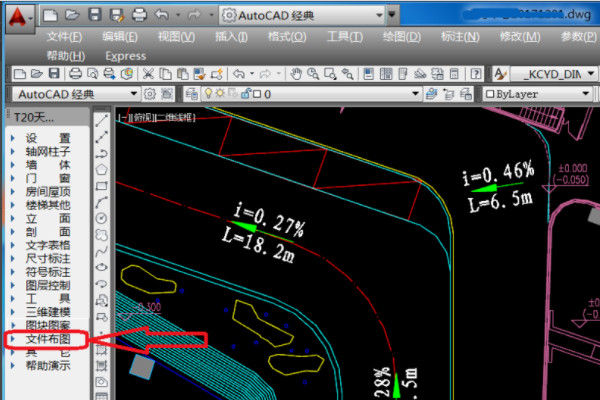Open the 格式(O) menu

286,36
